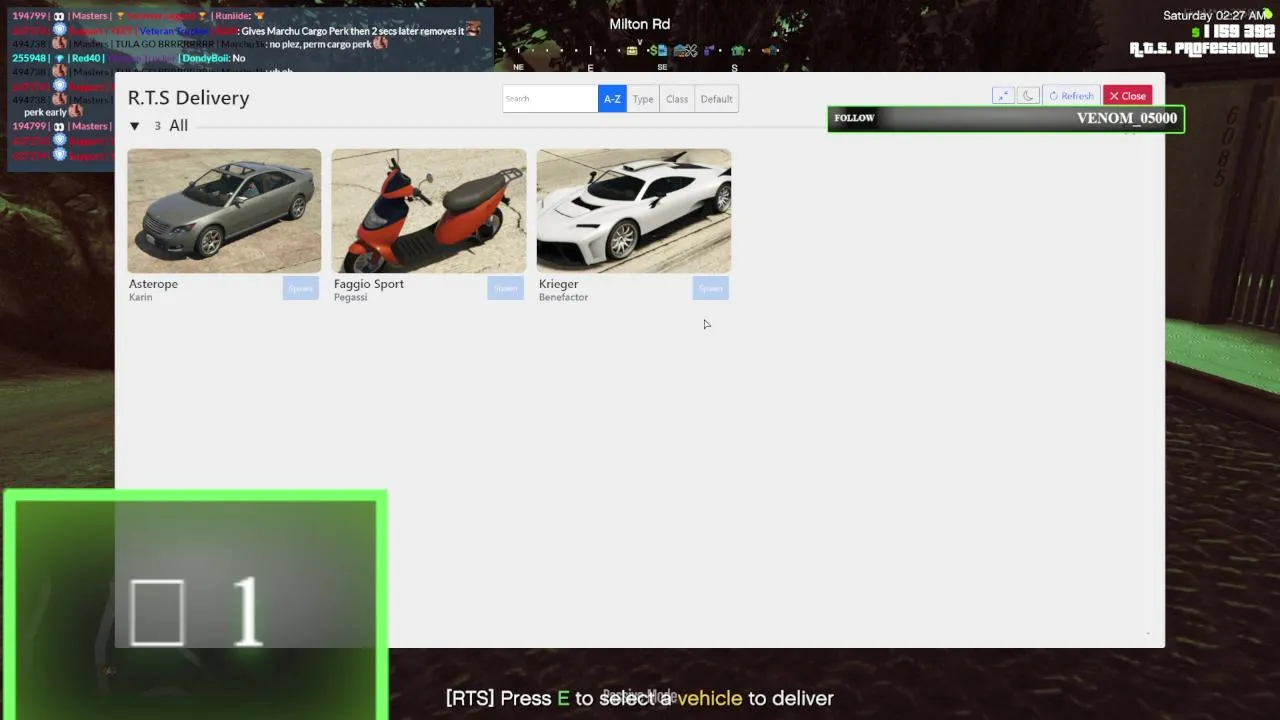Viewport: 1280px width, 720px height.
Task: Click the R.T.S Delivery title
Action: click(x=188, y=98)
